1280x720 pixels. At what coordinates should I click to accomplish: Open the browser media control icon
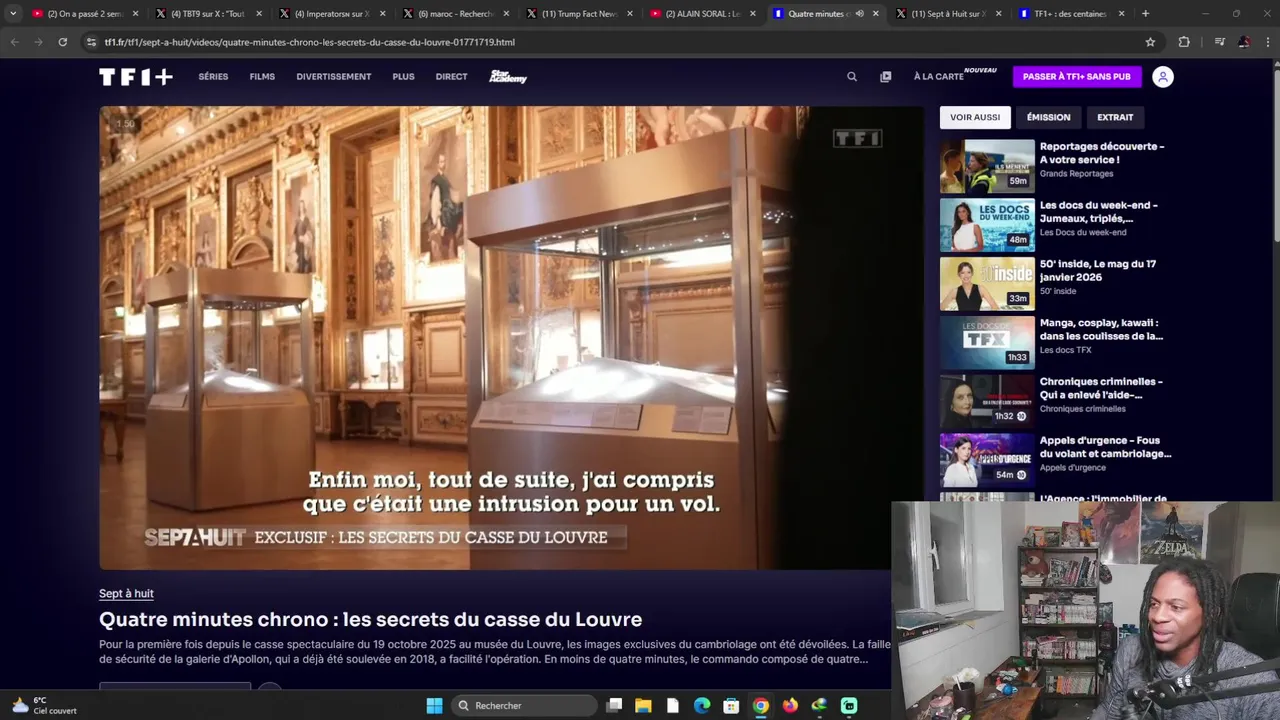(x=1219, y=42)
